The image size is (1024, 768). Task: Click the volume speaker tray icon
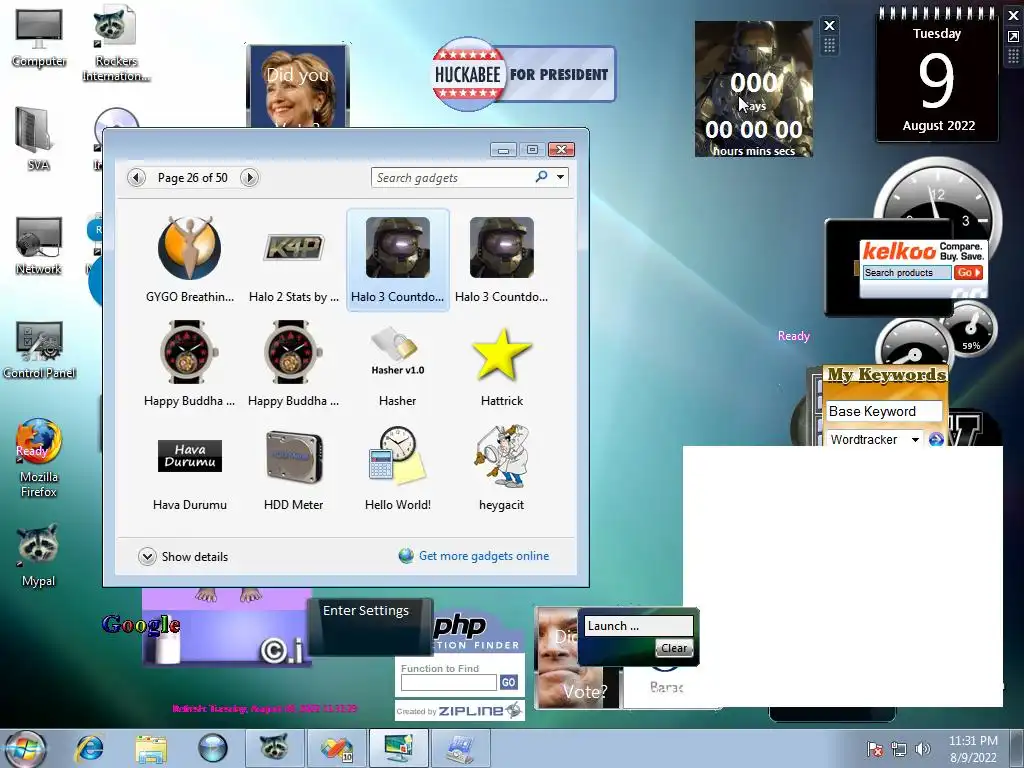tap(923, 749)
